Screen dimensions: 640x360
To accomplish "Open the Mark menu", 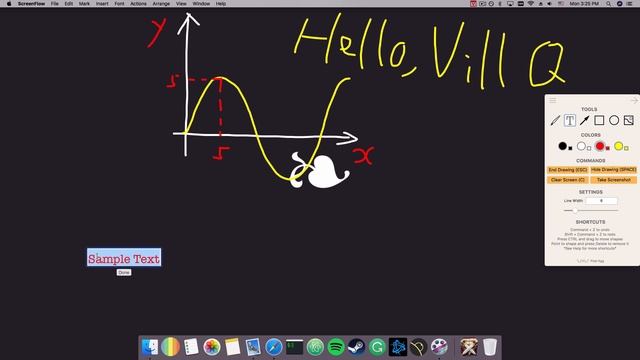I will (x=84, y=4).
